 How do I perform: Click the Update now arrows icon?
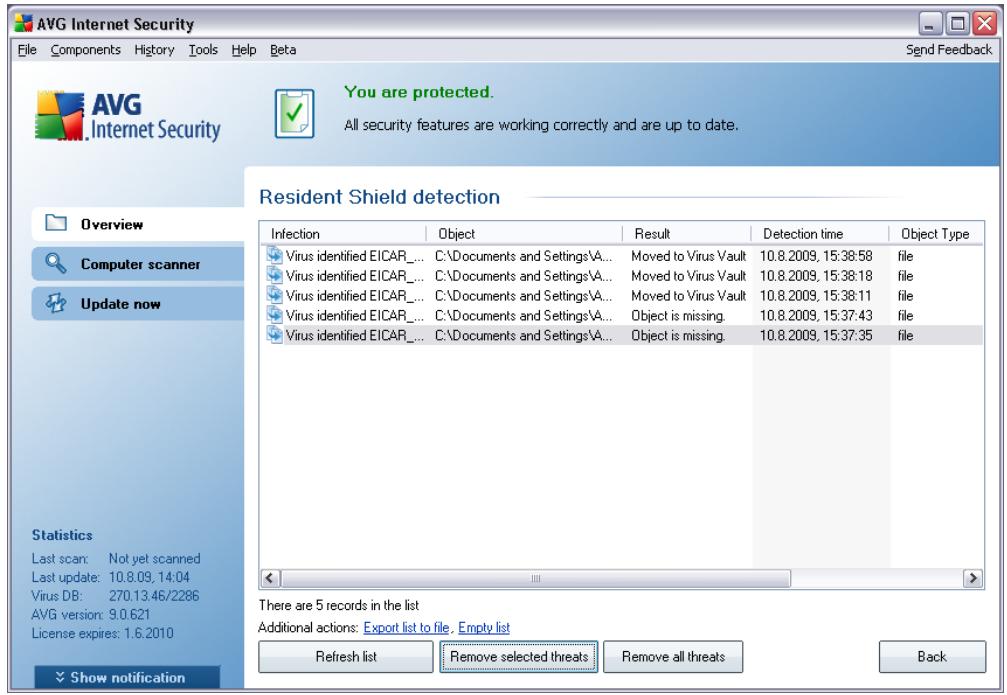[x=56, y=303]
